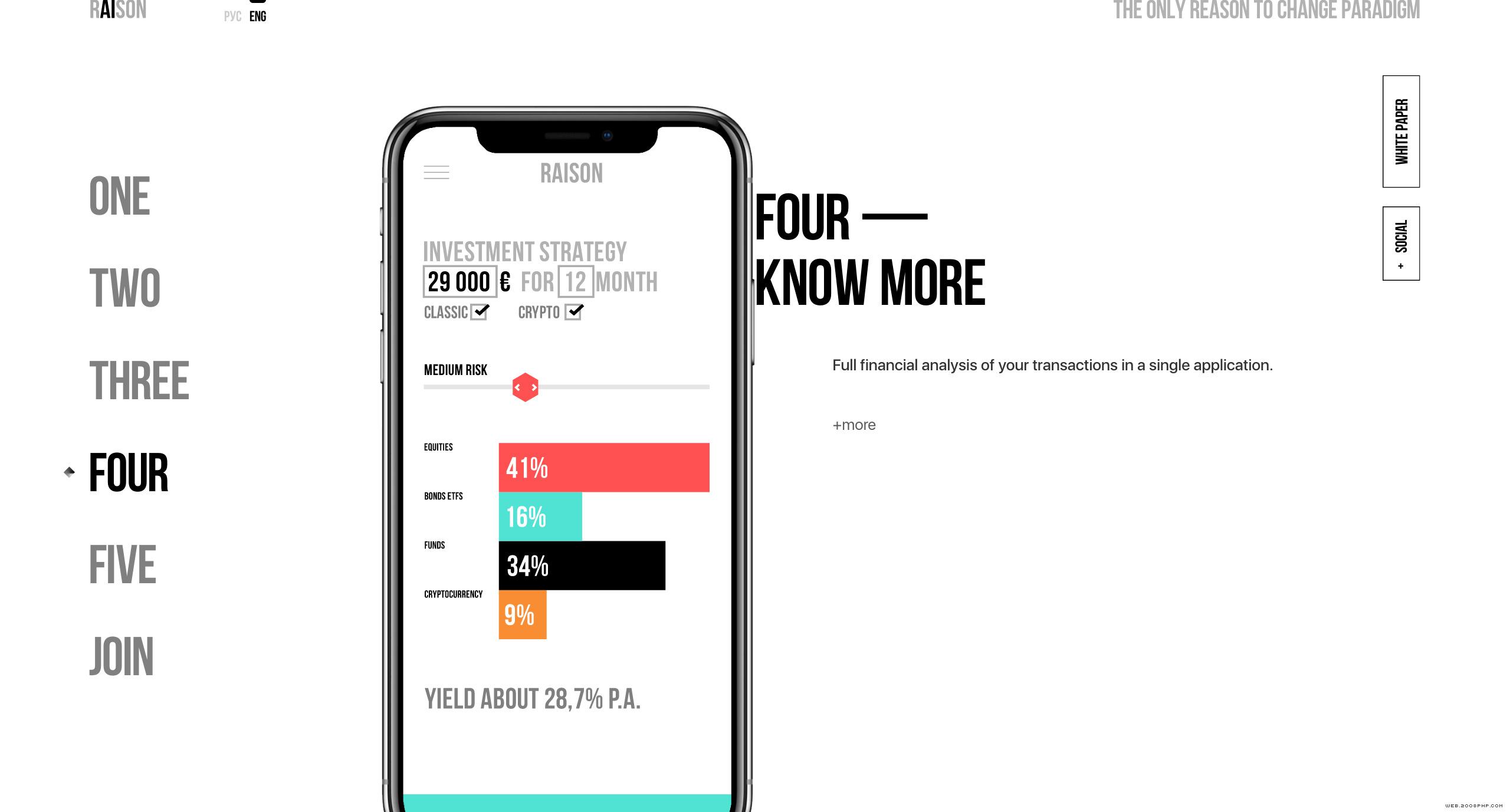Image resolution: width=1510 pixels, height=812 pixels.
Task: Click the hamburger menu icon in app
Action: pyautogui.click(x=435, y=172)
